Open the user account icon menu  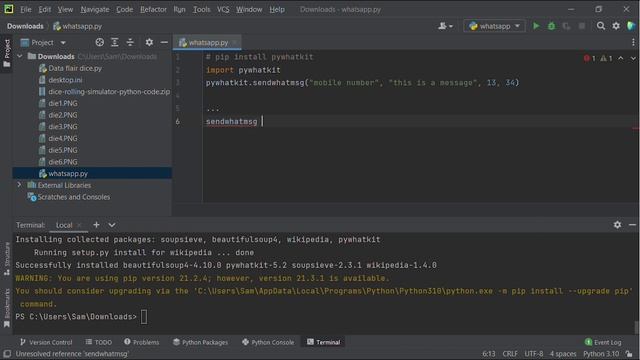(x=445, y=26)
